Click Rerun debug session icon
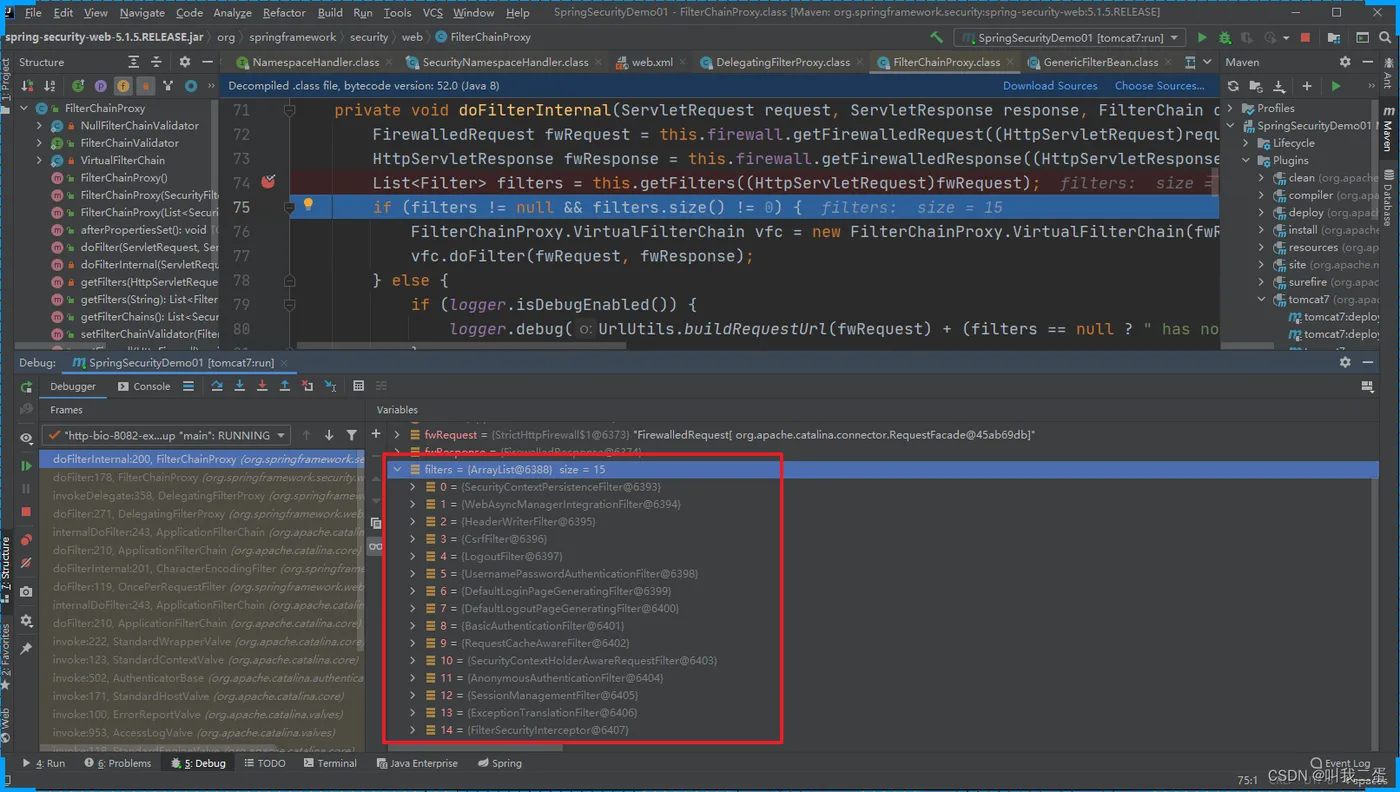 (x=26, y=387)
